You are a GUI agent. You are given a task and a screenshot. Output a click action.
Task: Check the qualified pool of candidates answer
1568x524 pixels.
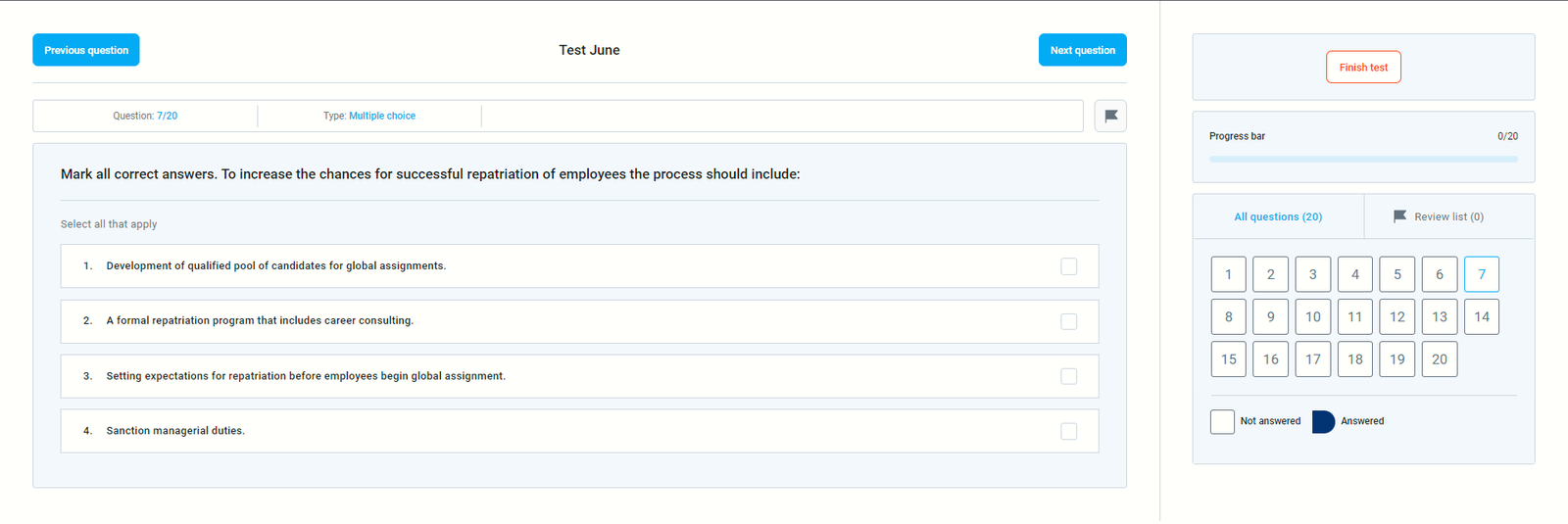pyautogui.click(x=1068, y=266)
